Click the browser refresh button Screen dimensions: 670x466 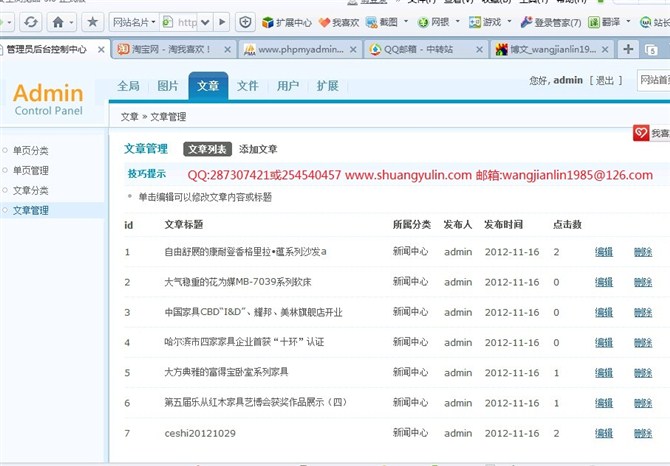tap(31, 22)
